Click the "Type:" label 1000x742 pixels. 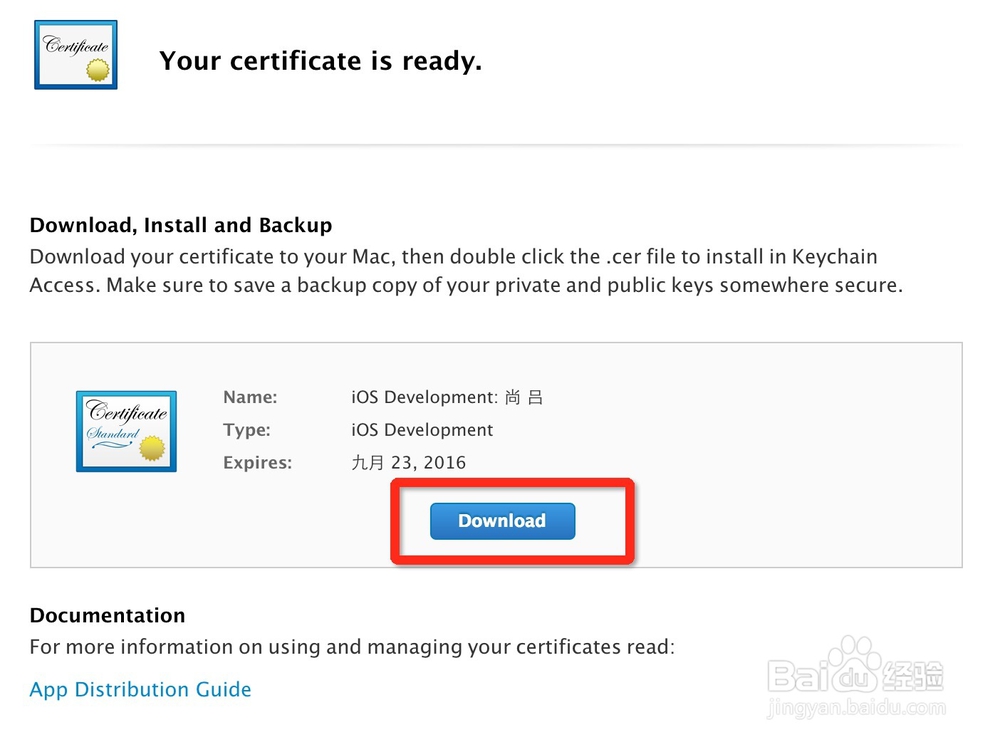tap(247, 430)
